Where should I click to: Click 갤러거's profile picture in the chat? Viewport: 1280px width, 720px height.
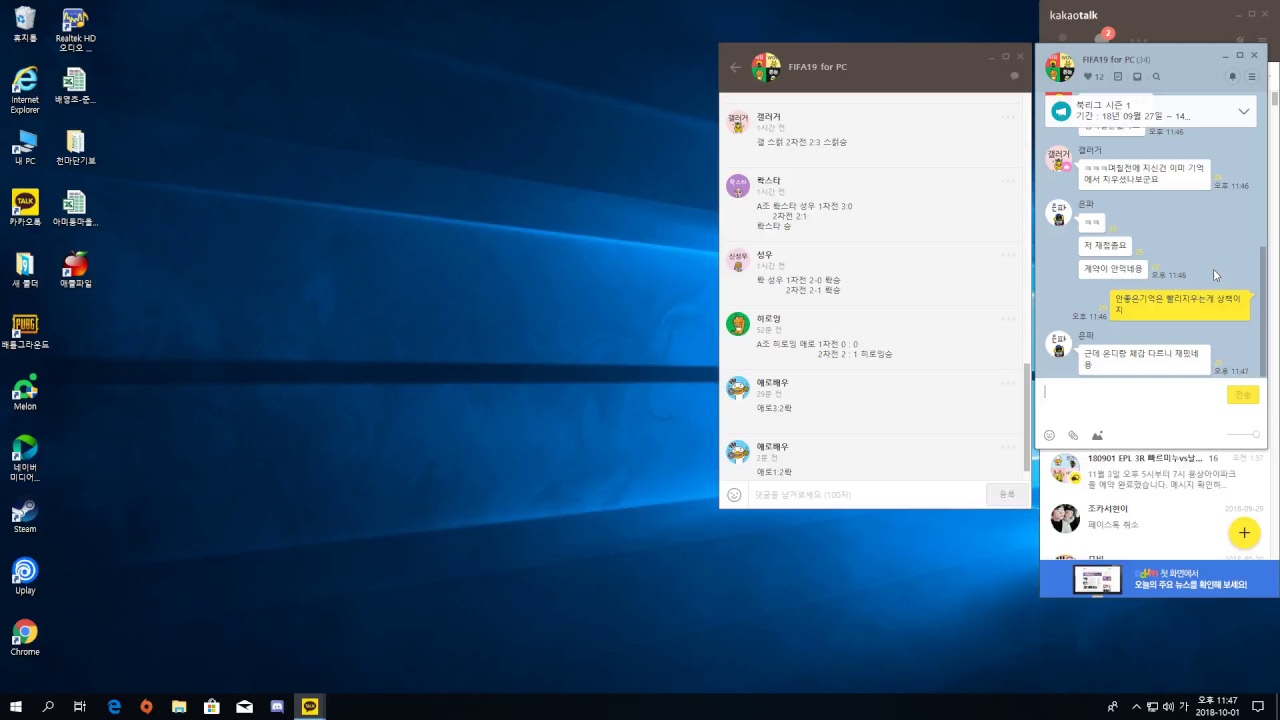click(x=1059, y=157)
